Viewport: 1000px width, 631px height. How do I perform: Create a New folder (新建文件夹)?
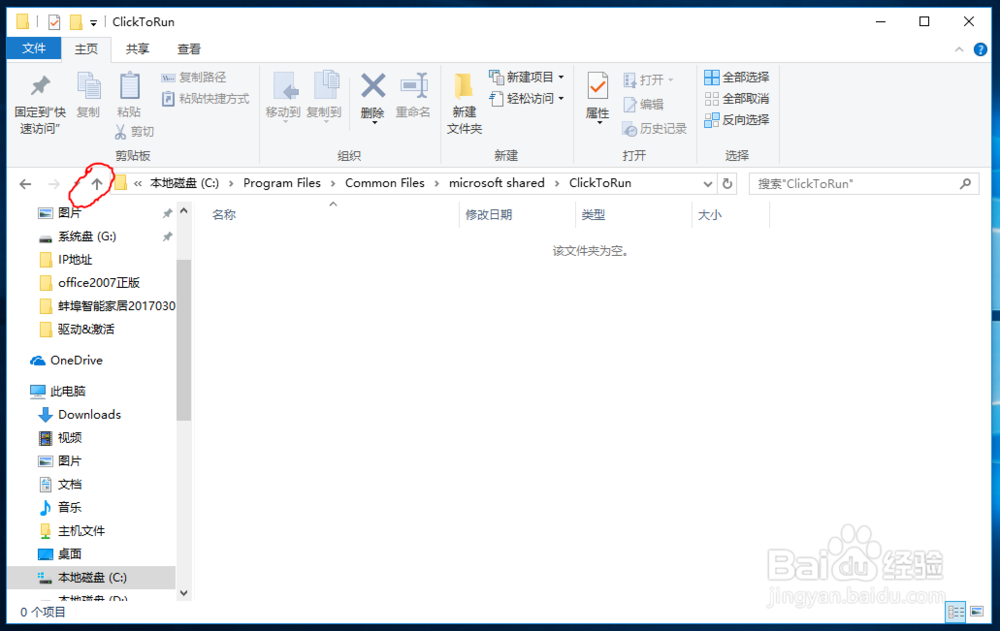click(464, 103)
